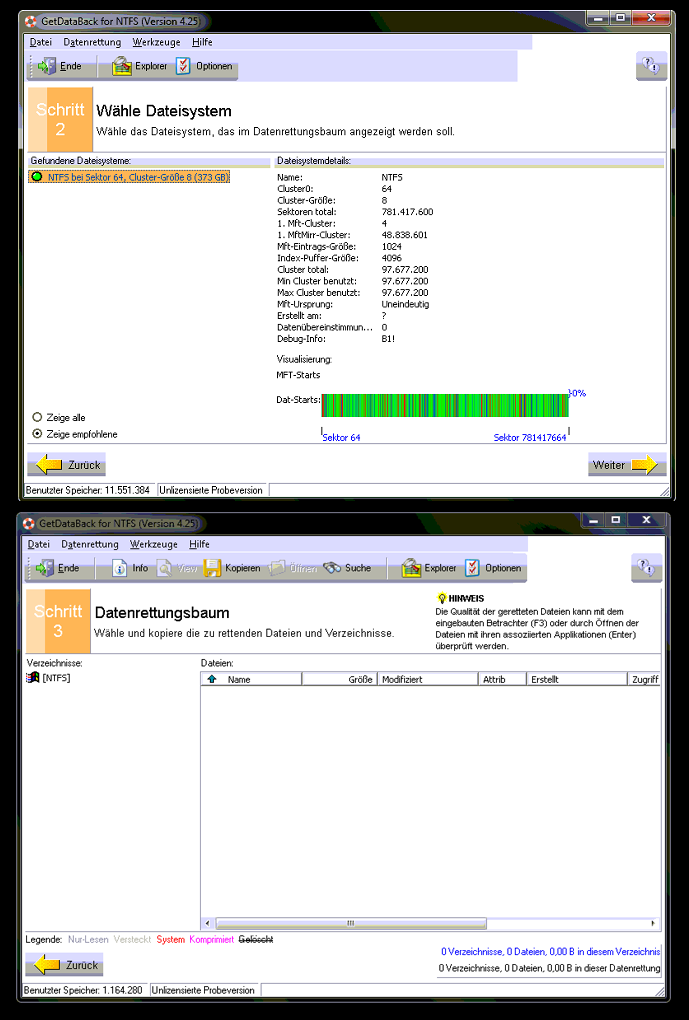Open Info in Datenrettungsbaum toolbar
Image resolution: width=689 pixels, height=1020 pixels.
(x=130, y=568)
